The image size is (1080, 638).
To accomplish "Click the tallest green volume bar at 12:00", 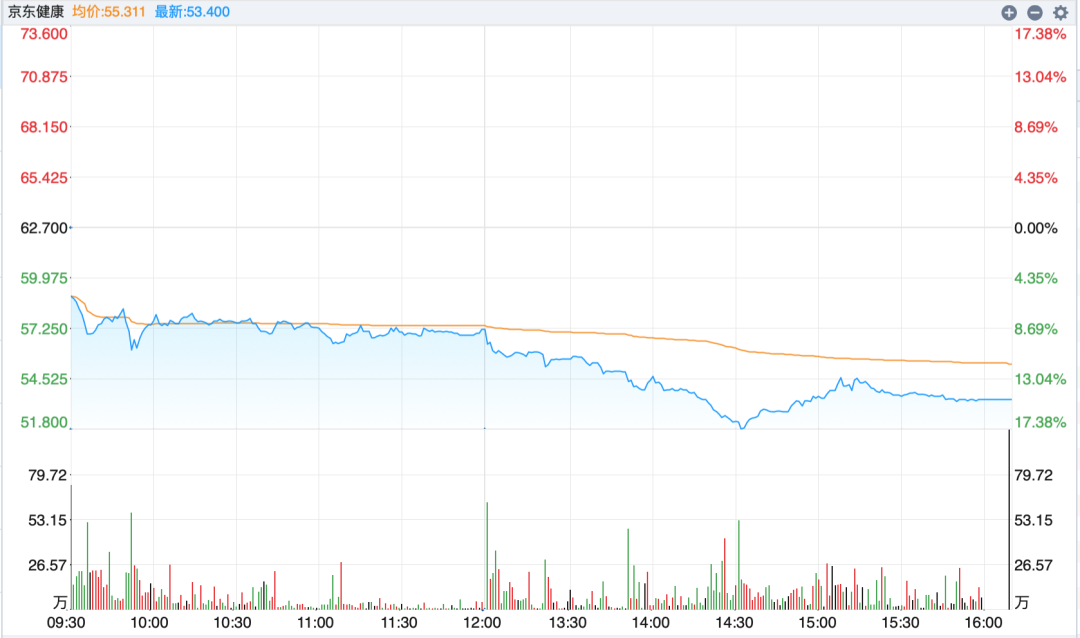I will 487,556.
